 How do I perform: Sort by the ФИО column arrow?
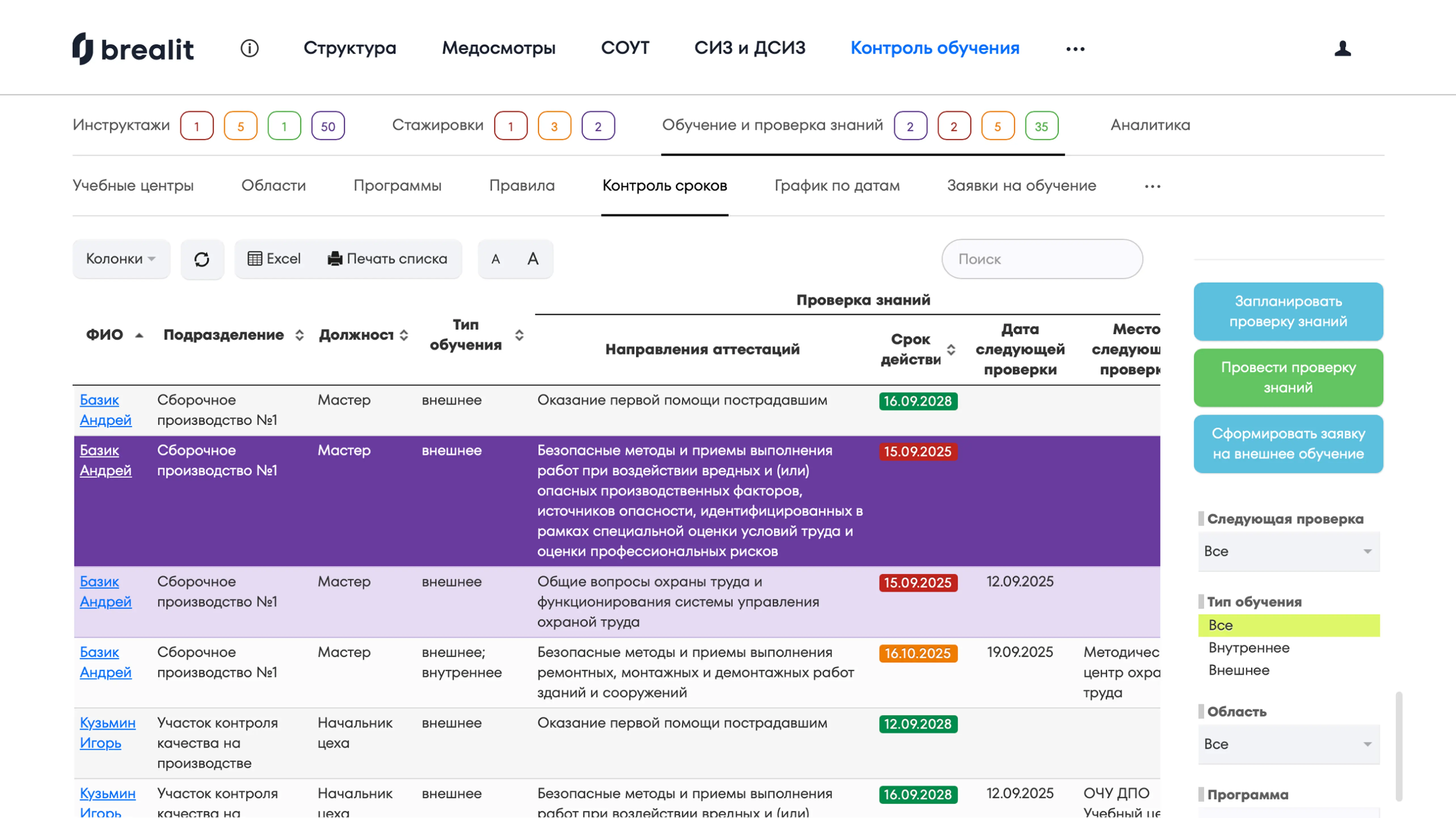click(x=139, y=336)
